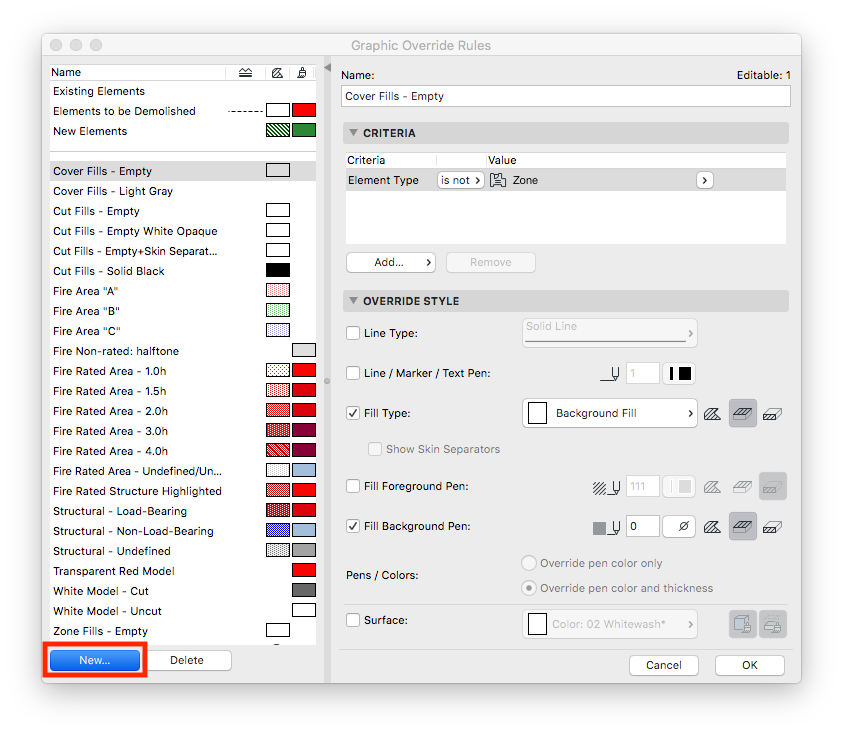Click the Name column header
This screenshot has height=733, width=843.
[x=138, y=73]
